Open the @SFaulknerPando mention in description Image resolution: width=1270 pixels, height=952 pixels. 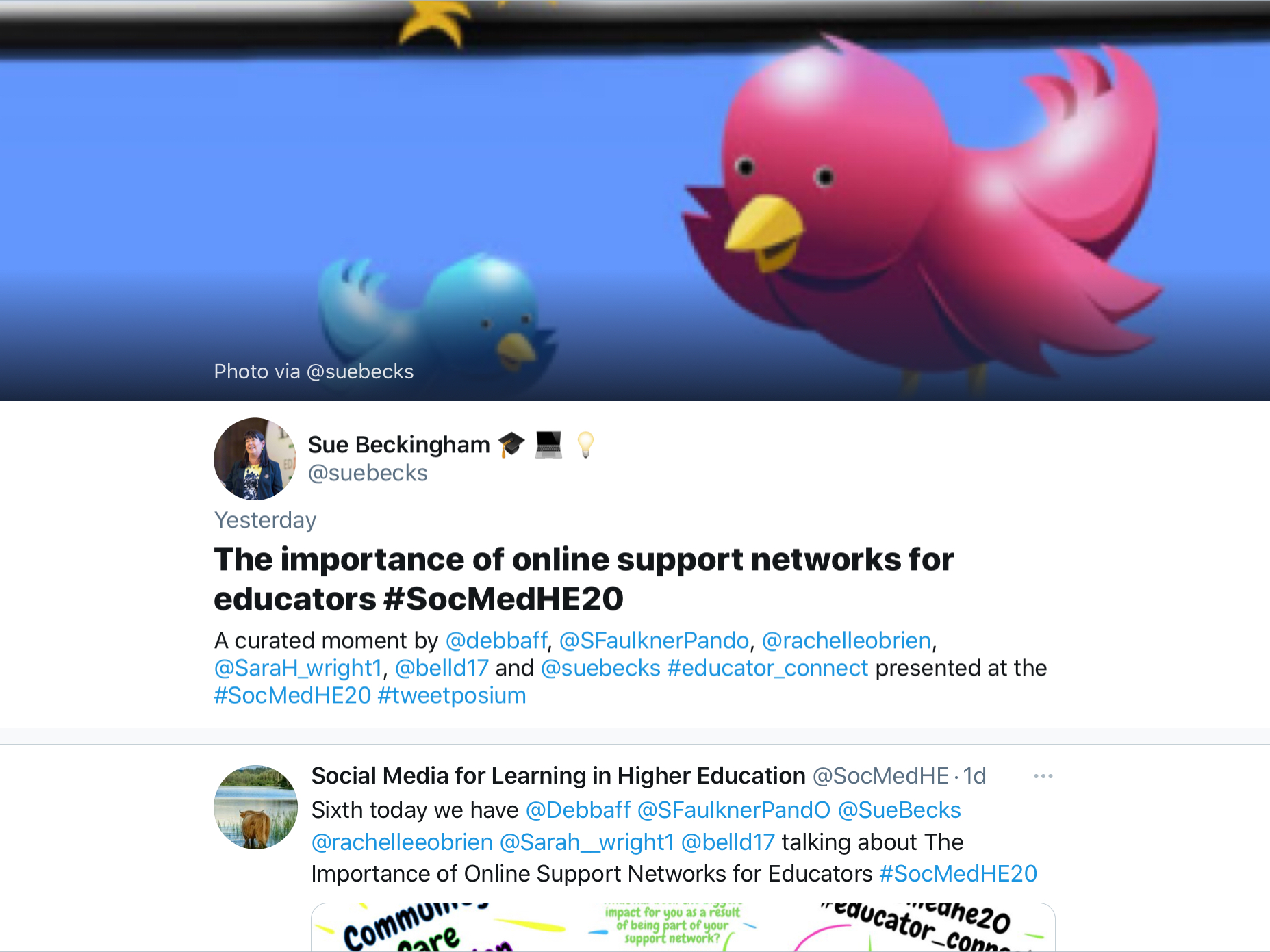[x=654, y=641]
